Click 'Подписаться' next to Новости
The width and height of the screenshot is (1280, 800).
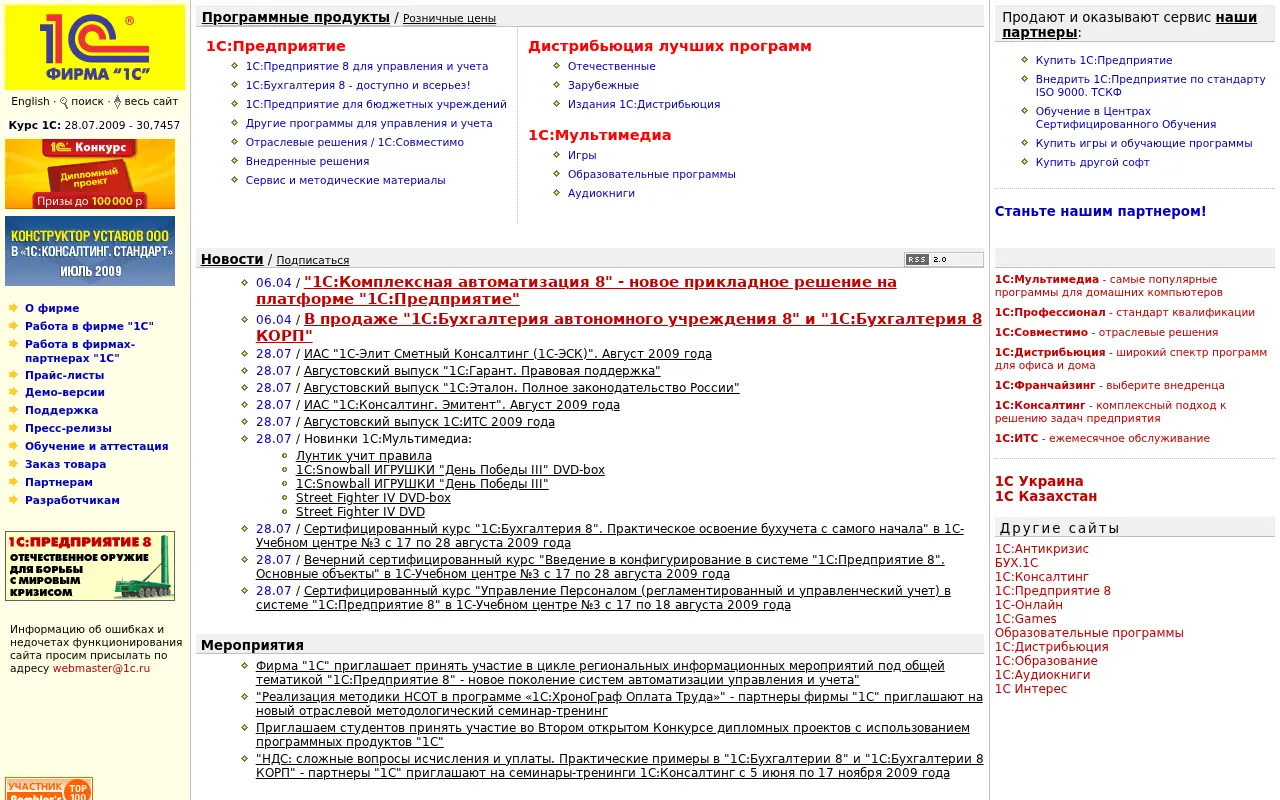[313, 261]
